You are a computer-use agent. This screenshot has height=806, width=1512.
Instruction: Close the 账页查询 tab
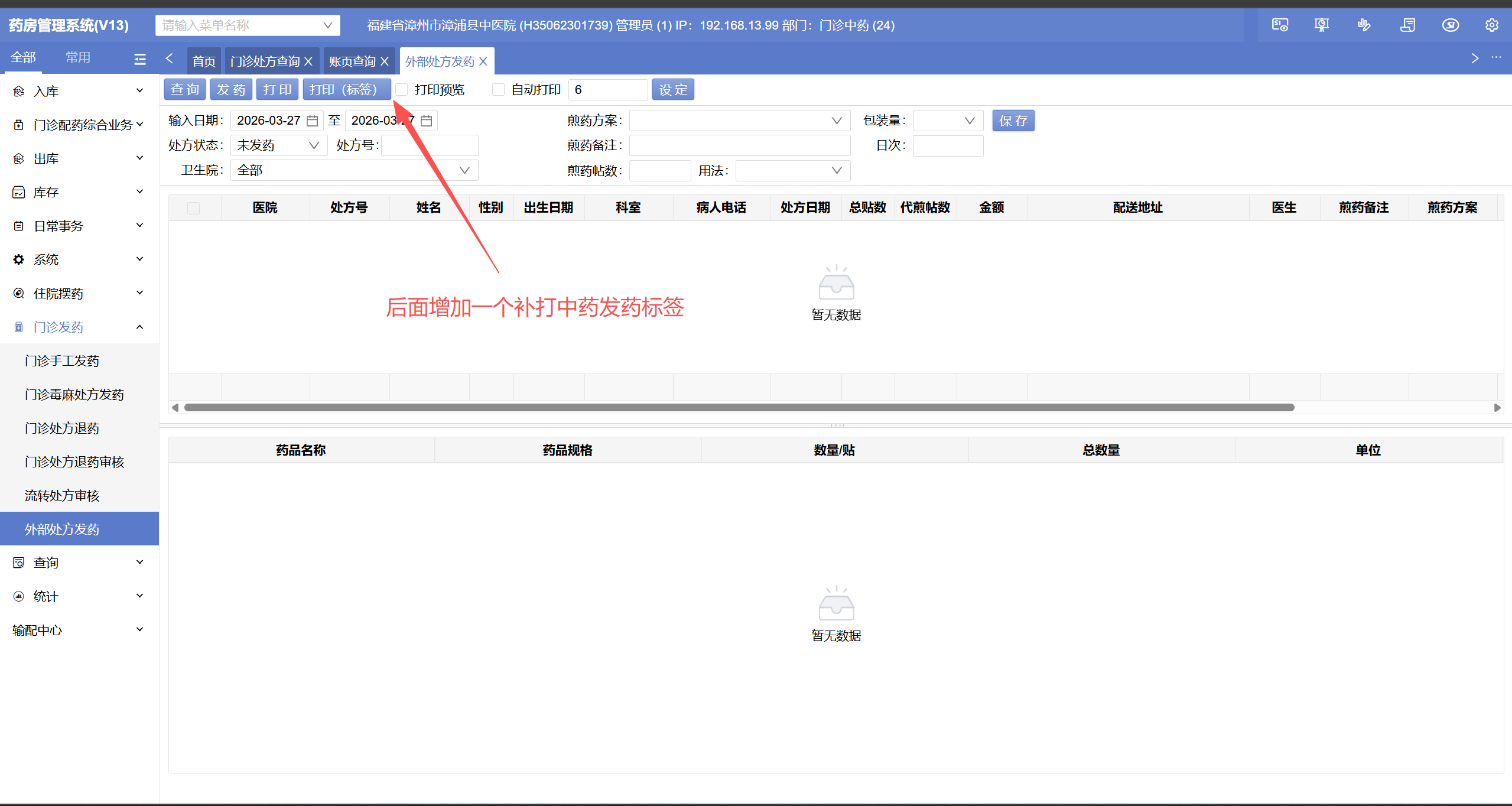click(385, 61)
